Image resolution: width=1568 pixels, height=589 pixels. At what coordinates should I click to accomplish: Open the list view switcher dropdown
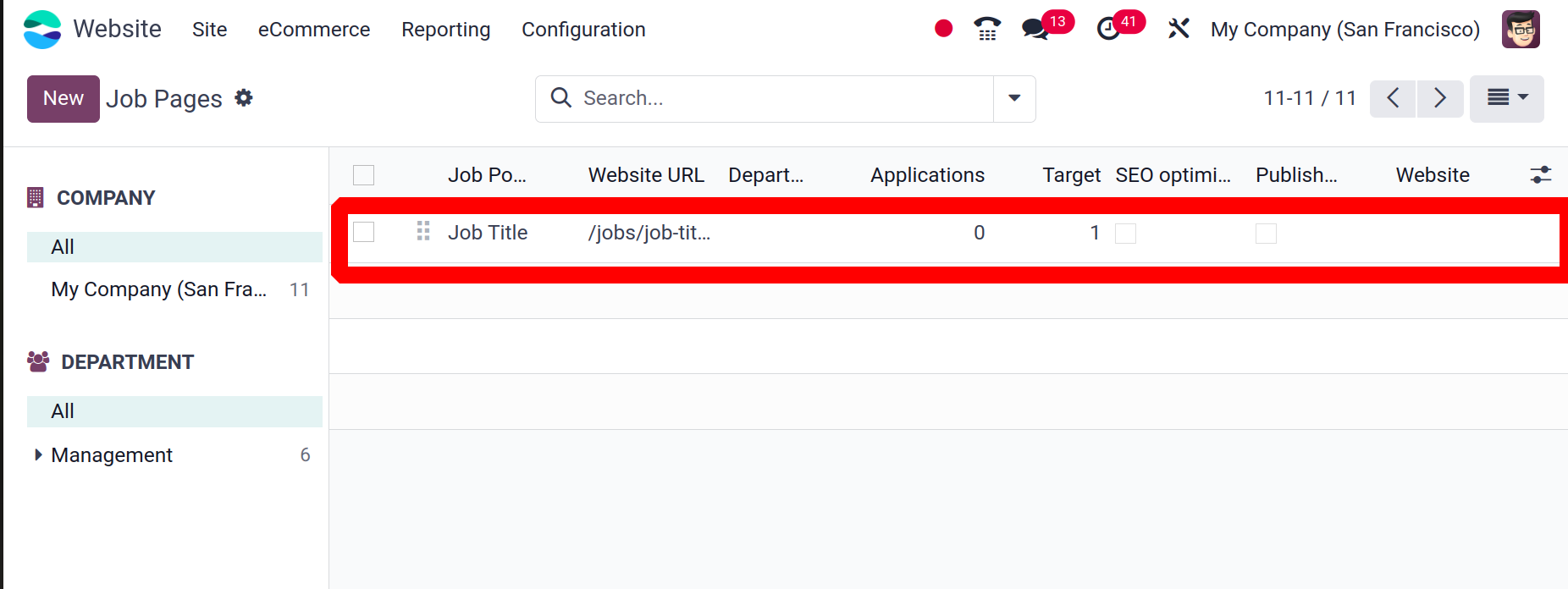1507,98
